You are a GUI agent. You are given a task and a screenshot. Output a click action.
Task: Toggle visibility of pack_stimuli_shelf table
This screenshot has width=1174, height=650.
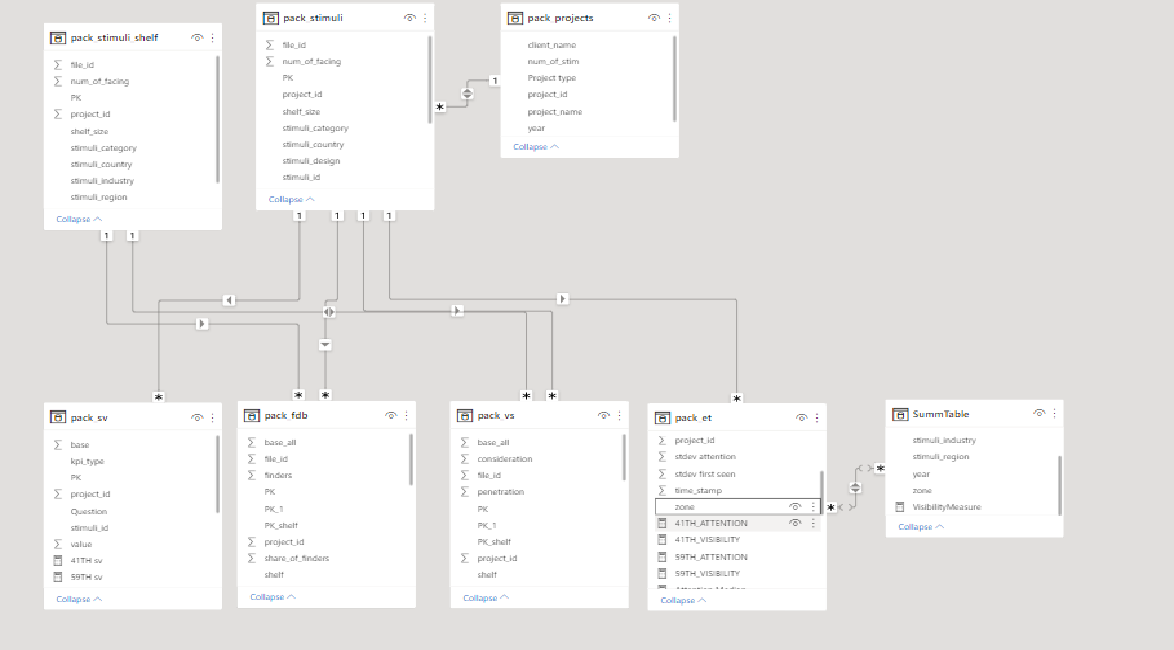197,37
